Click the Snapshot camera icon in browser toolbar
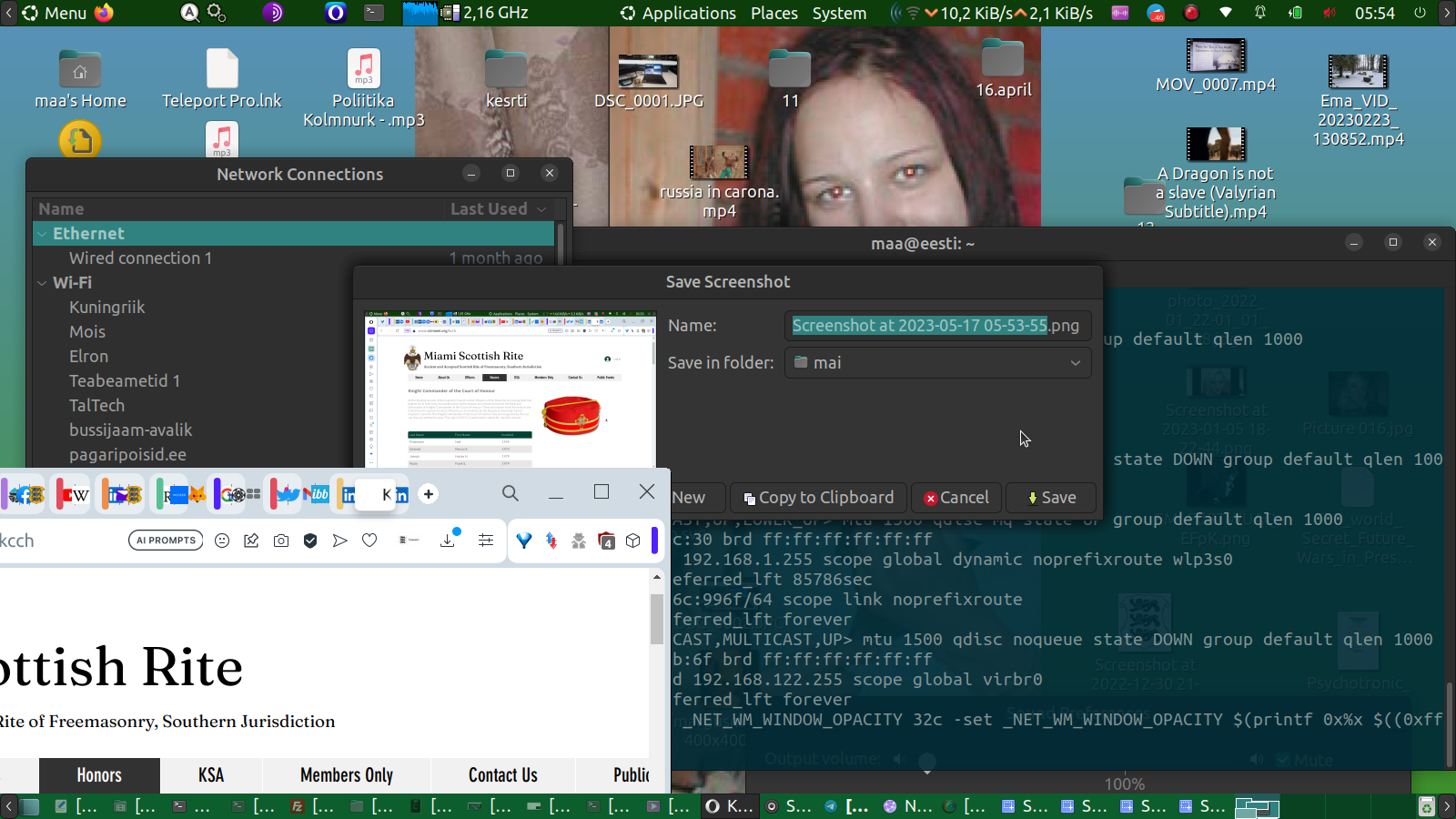Viewport: 1456px width, 819px height. [281, 541]
